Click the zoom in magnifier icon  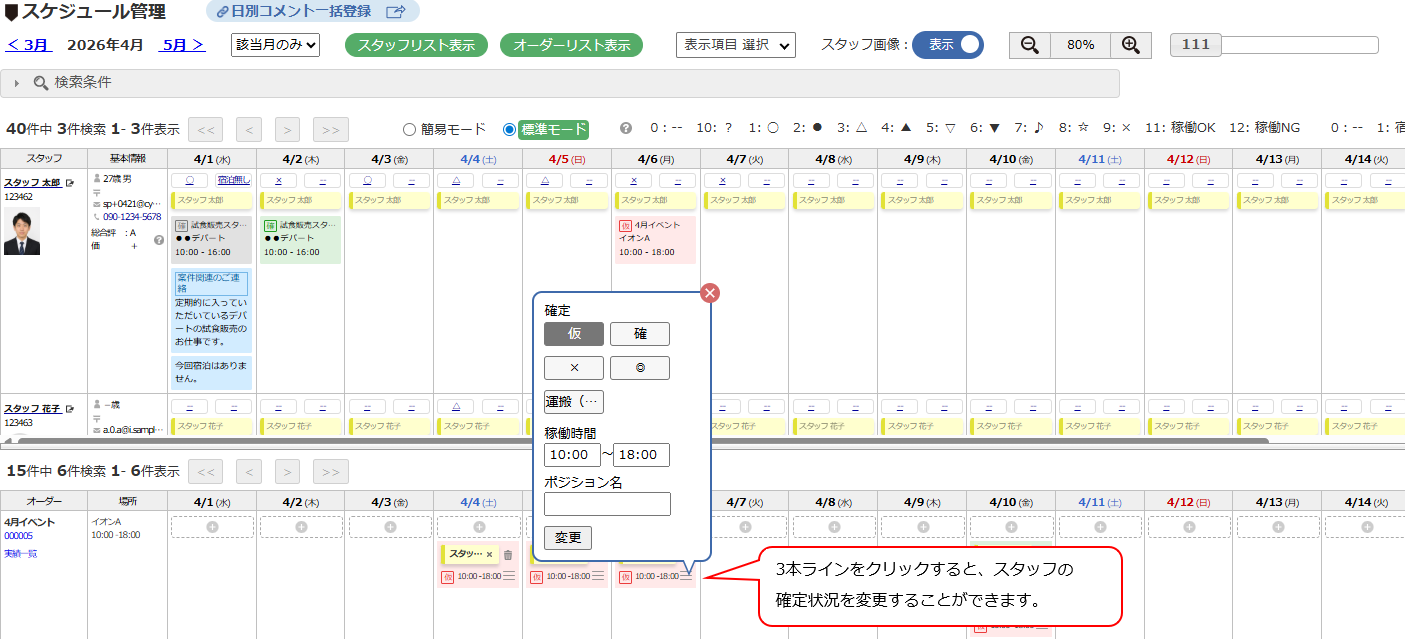(x=1131, y=45)
